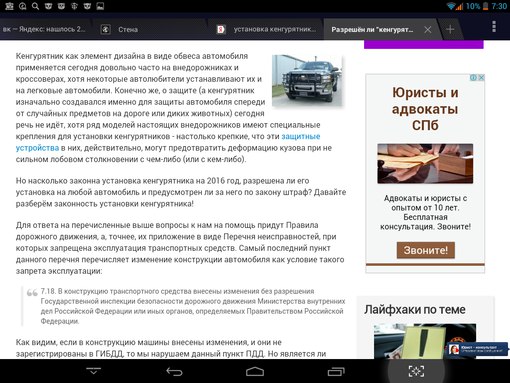This screenshot has height=383, width=510.
Task: Tap the Wi-Fi status icon
Action: [x=451, y=6]
